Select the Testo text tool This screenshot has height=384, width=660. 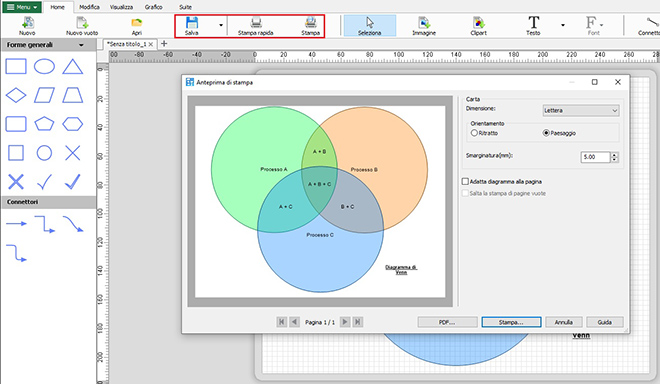click(533, 26)
